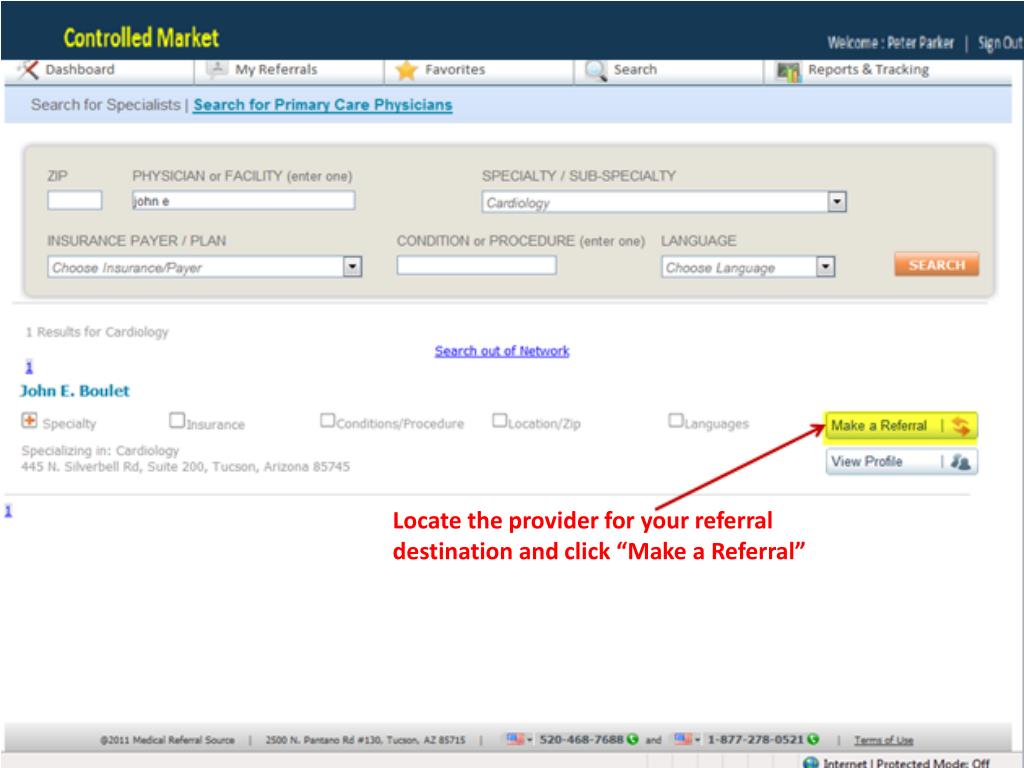This screenshot has height=768, width=1024.
Task: Open the Choose Insurance/Payer dropdown arrow
Action: [x=352, y=266]
